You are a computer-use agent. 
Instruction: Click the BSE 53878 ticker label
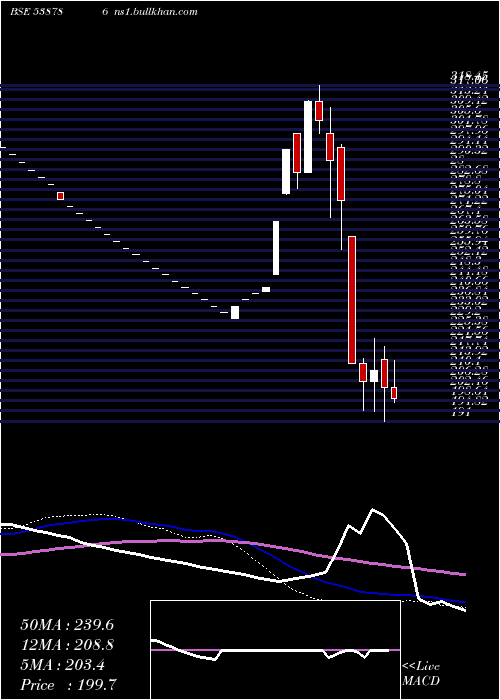tap(36, 12)
